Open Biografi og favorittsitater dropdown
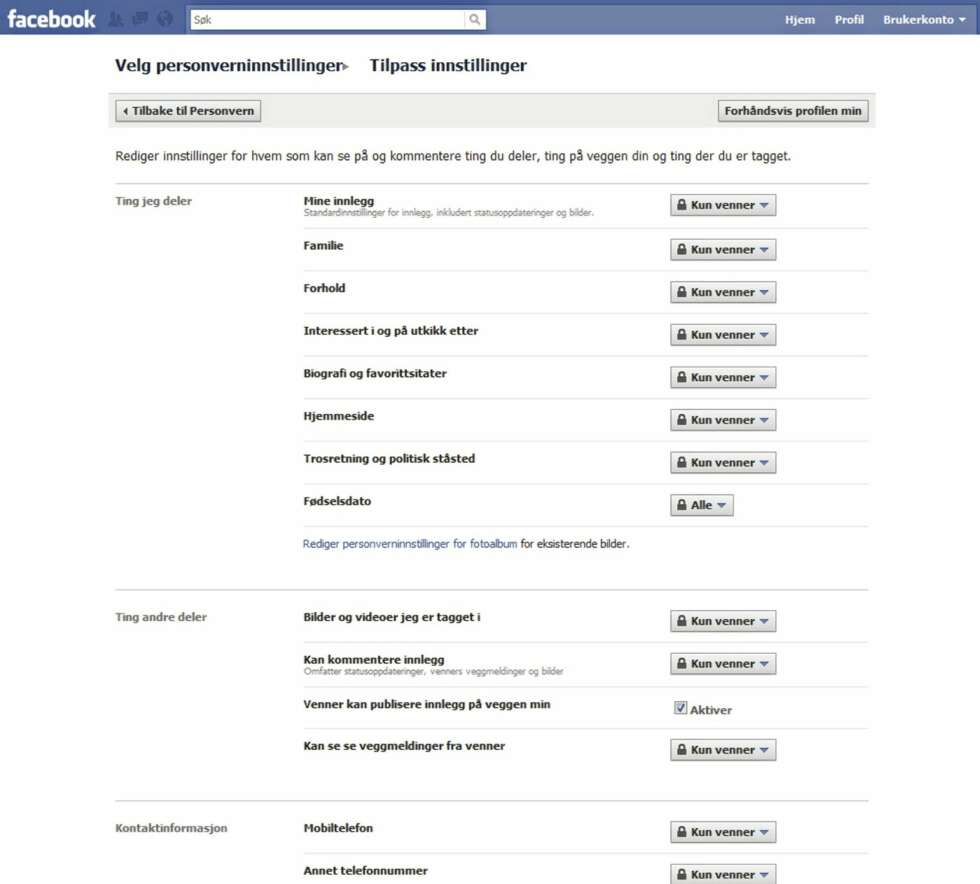This screenshot has width=980, height=884. point(723,377)
